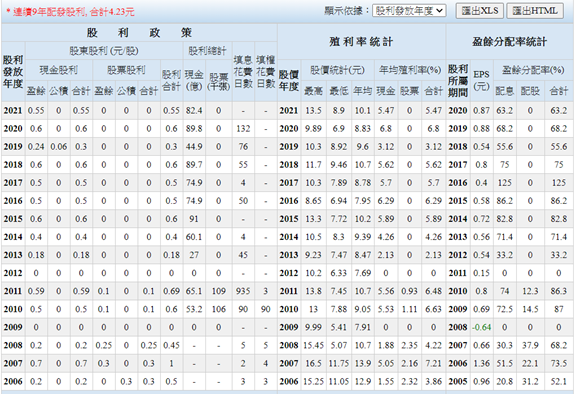576x394 pixels.
Task: Select the 2019 dividend year cell
Action: (x=13, y=147)
